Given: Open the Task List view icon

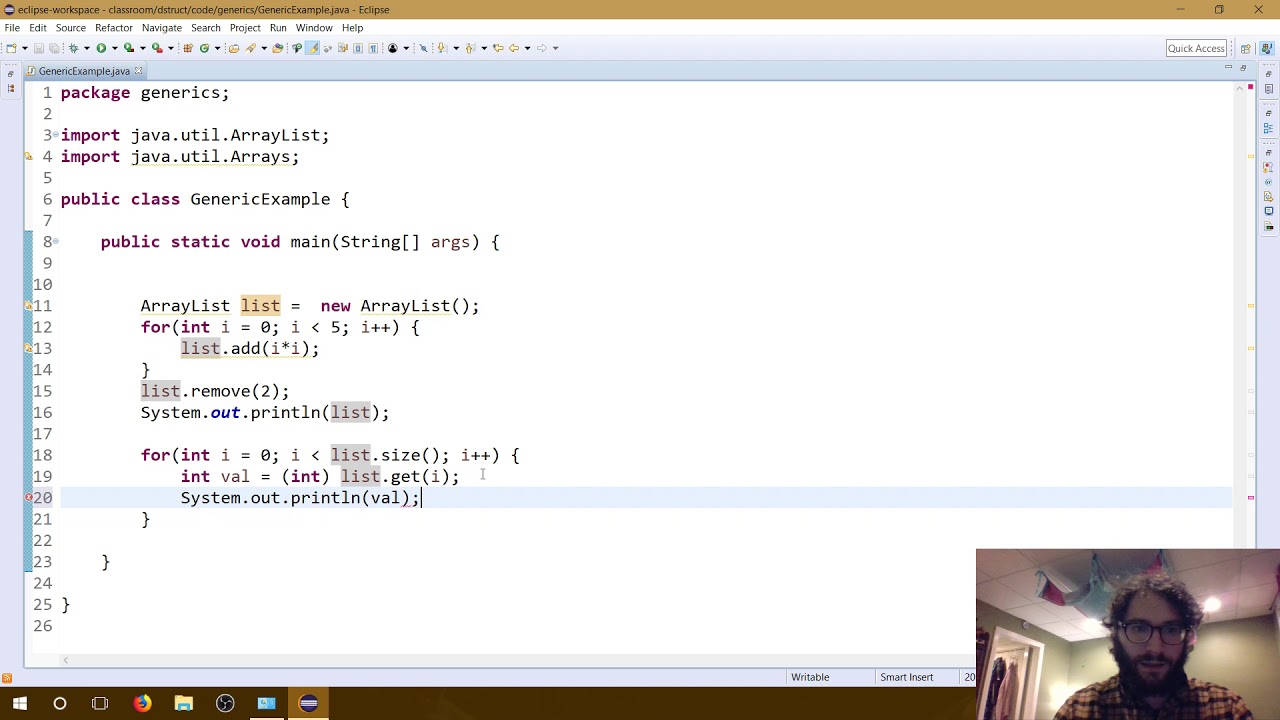Looking at the screenshot, I should pyautogui.click(x=1269, y=90).
